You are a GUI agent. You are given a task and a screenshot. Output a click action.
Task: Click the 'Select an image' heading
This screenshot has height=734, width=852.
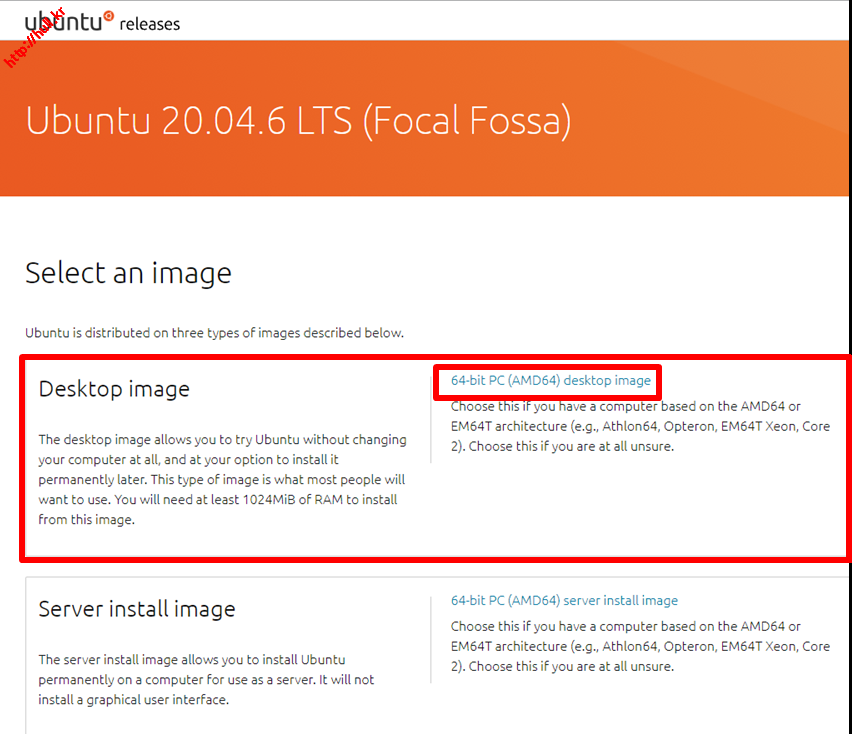tap(128, 273)
